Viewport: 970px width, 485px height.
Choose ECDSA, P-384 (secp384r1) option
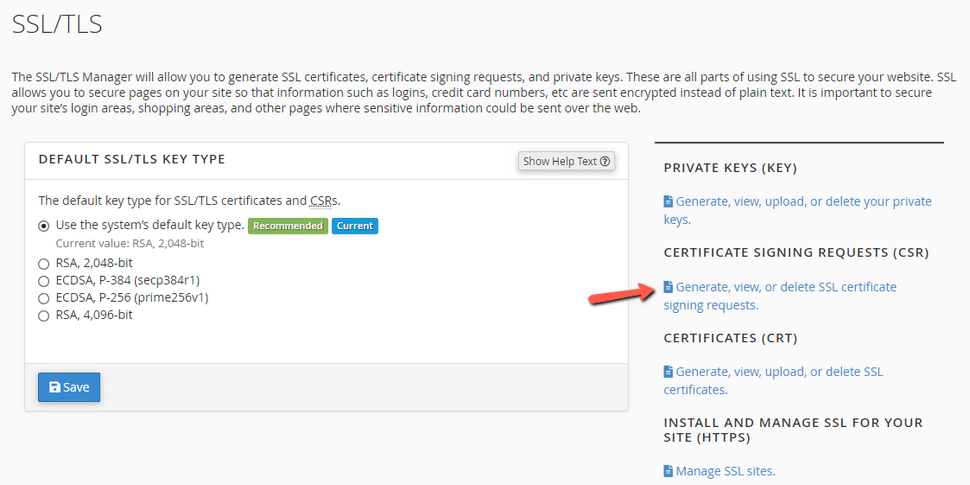pos(43,281)
